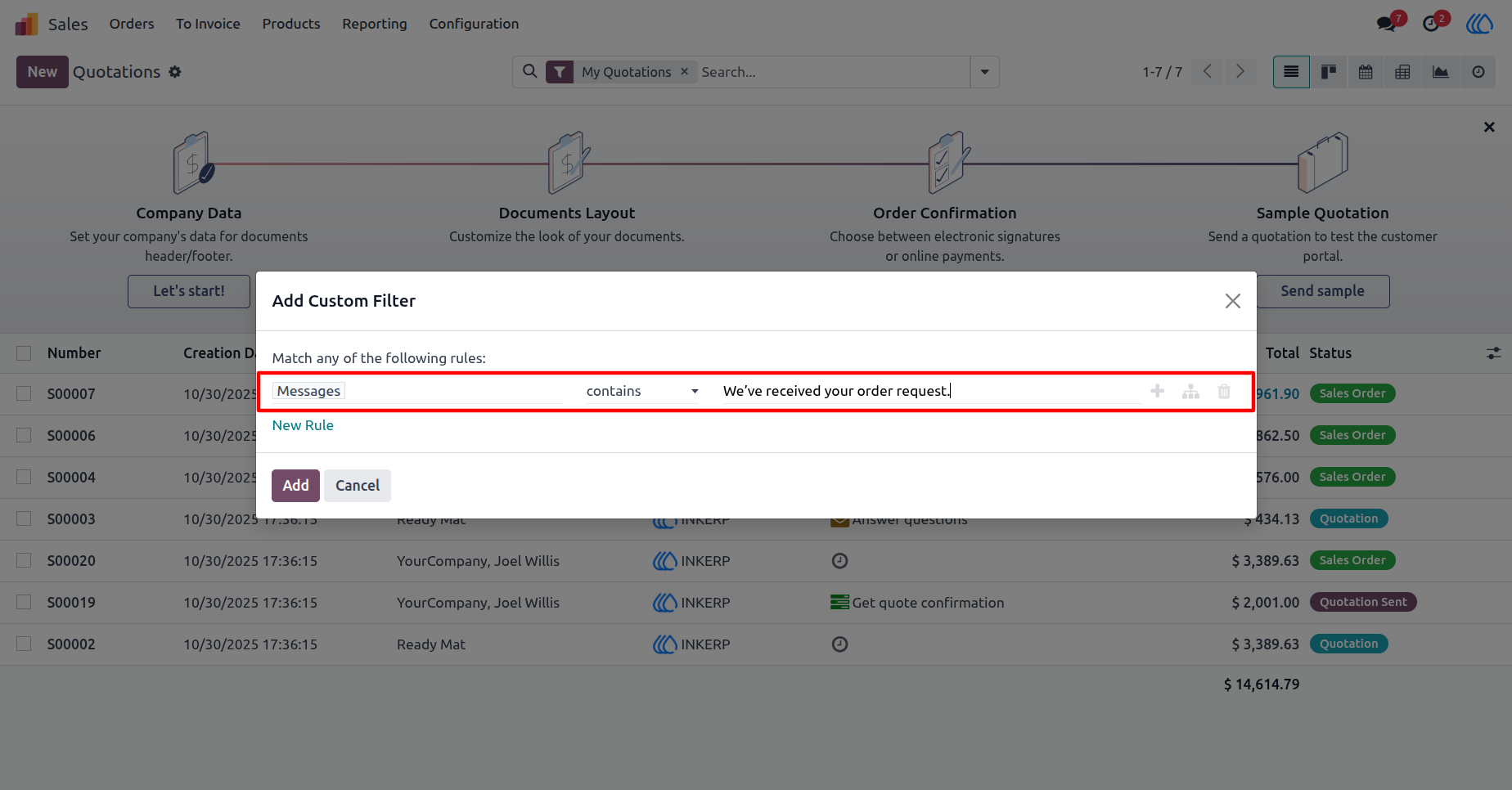
Task: Click the Quotations settings gear icon
Action: tap(175, 72)
